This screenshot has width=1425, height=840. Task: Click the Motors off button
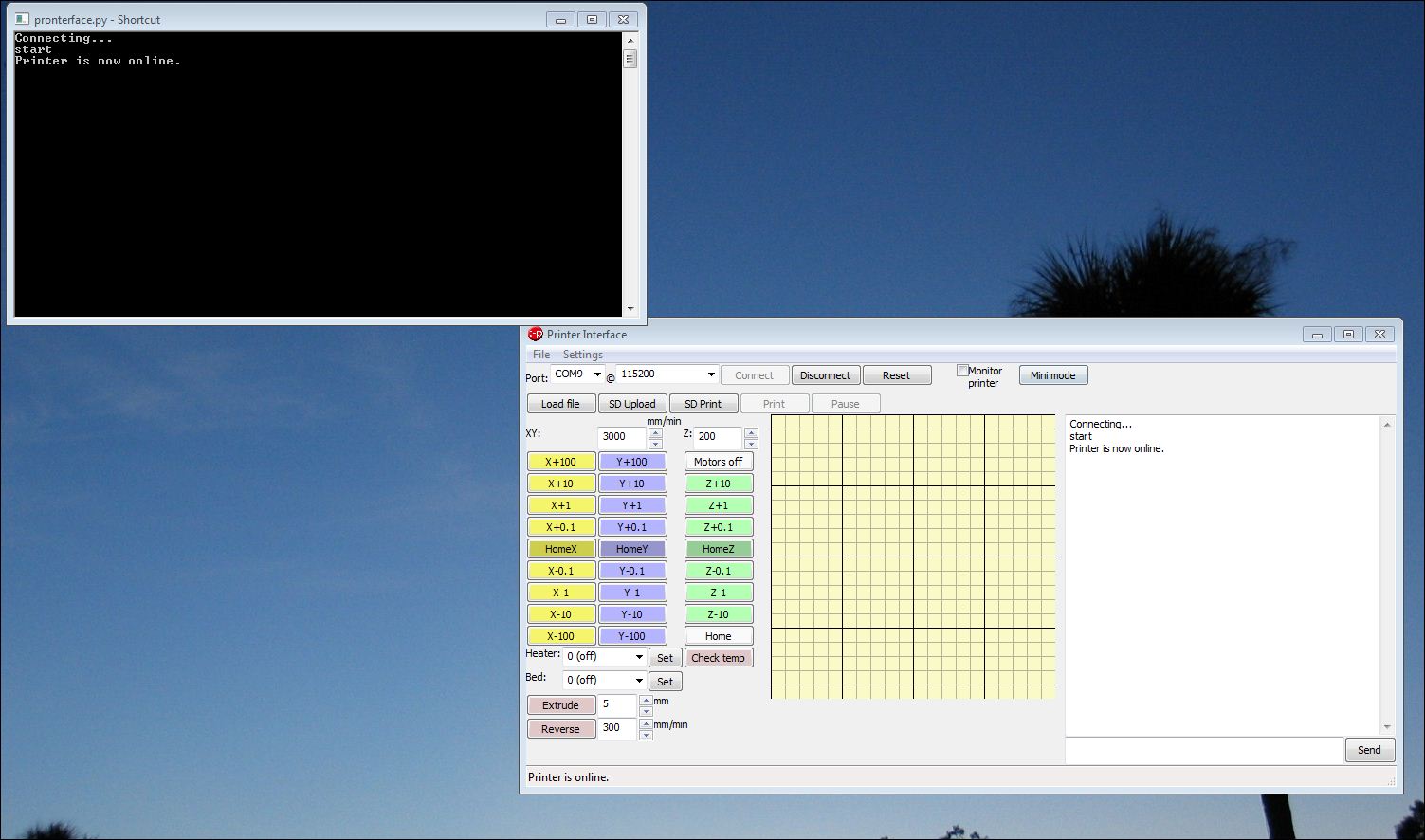coord(718,462)
